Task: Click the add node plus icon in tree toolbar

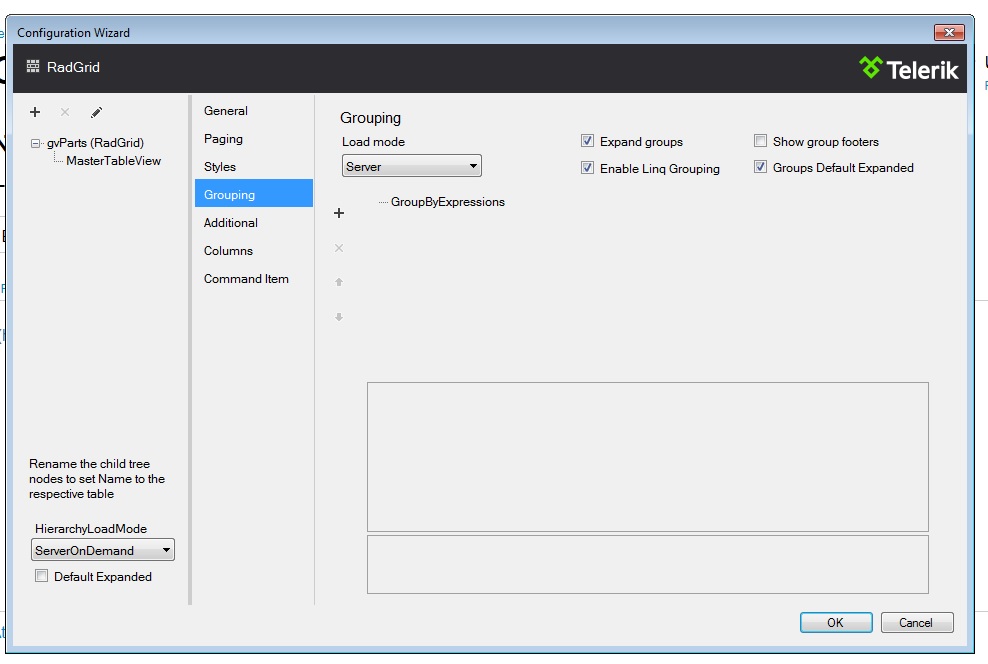Action: 35,112
